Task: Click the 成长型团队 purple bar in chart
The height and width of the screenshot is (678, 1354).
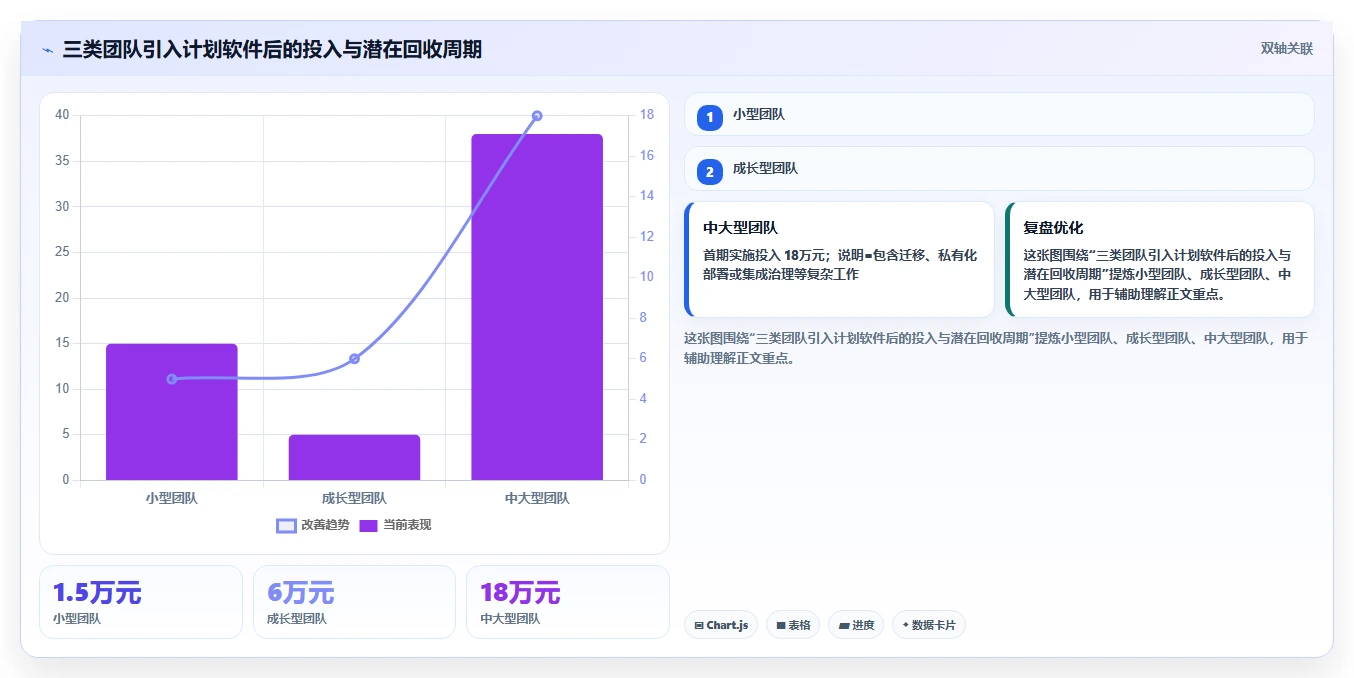Action: [354, 457]
